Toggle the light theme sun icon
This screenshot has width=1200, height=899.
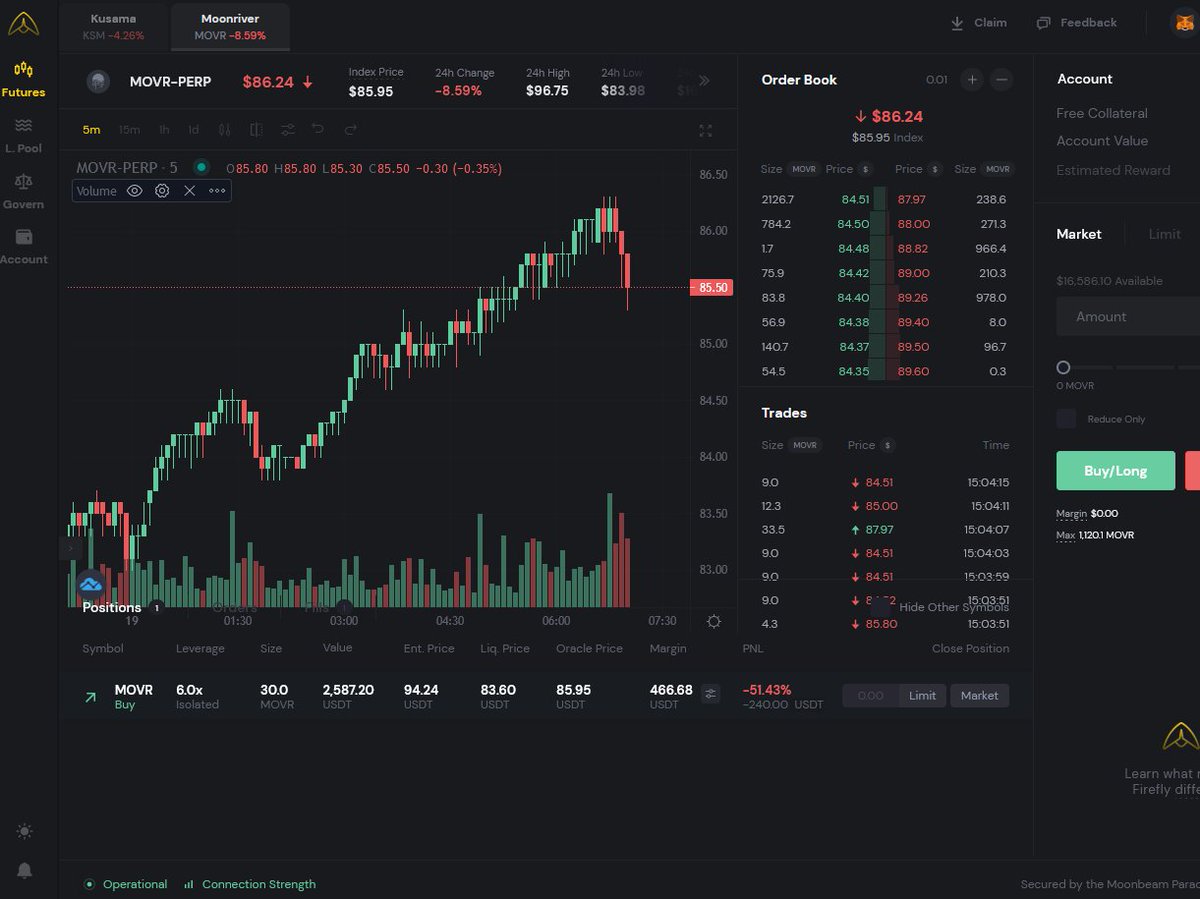(24, 831)
